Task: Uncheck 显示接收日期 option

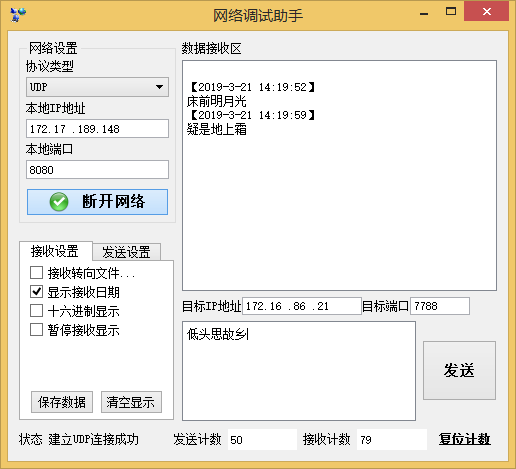Action: [37, 292]
